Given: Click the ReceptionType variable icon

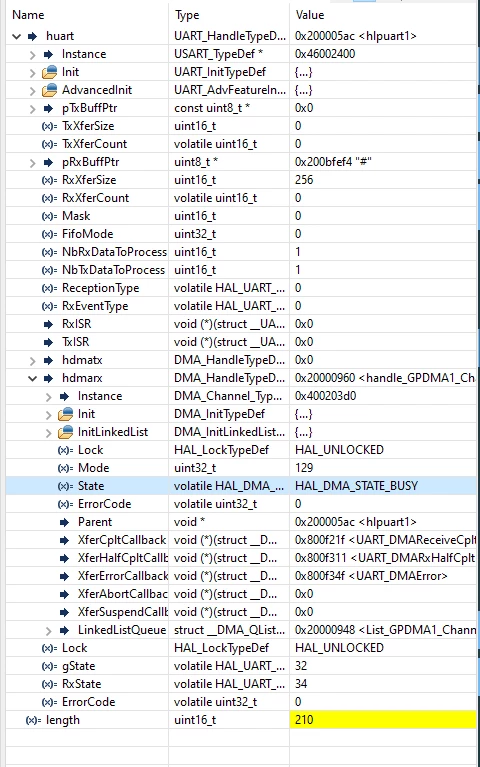Looking at the screenshot, I should 49,289.
